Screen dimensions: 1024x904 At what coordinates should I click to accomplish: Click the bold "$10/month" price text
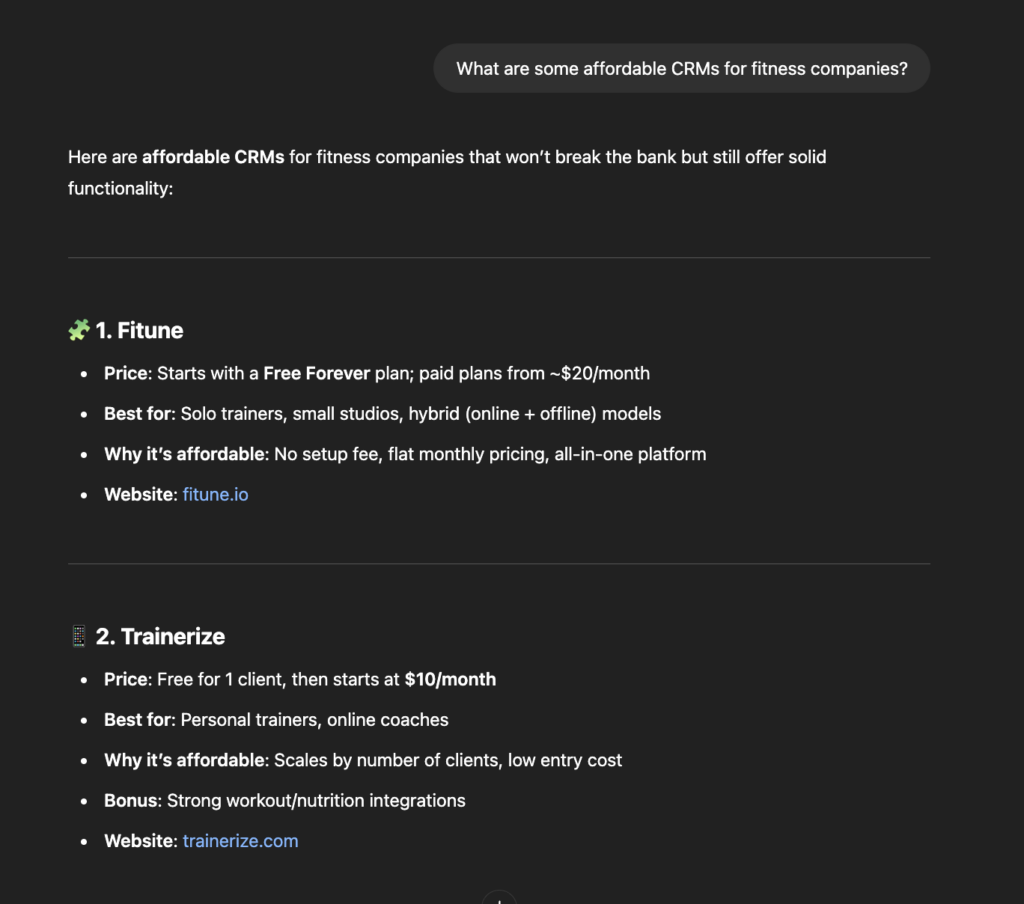(450, 679)
